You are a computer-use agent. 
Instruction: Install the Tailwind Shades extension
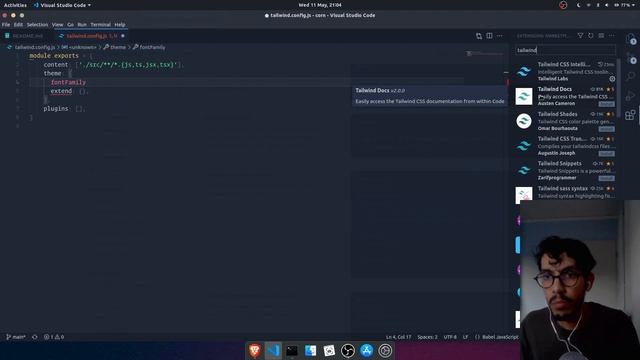pos(606,129)
